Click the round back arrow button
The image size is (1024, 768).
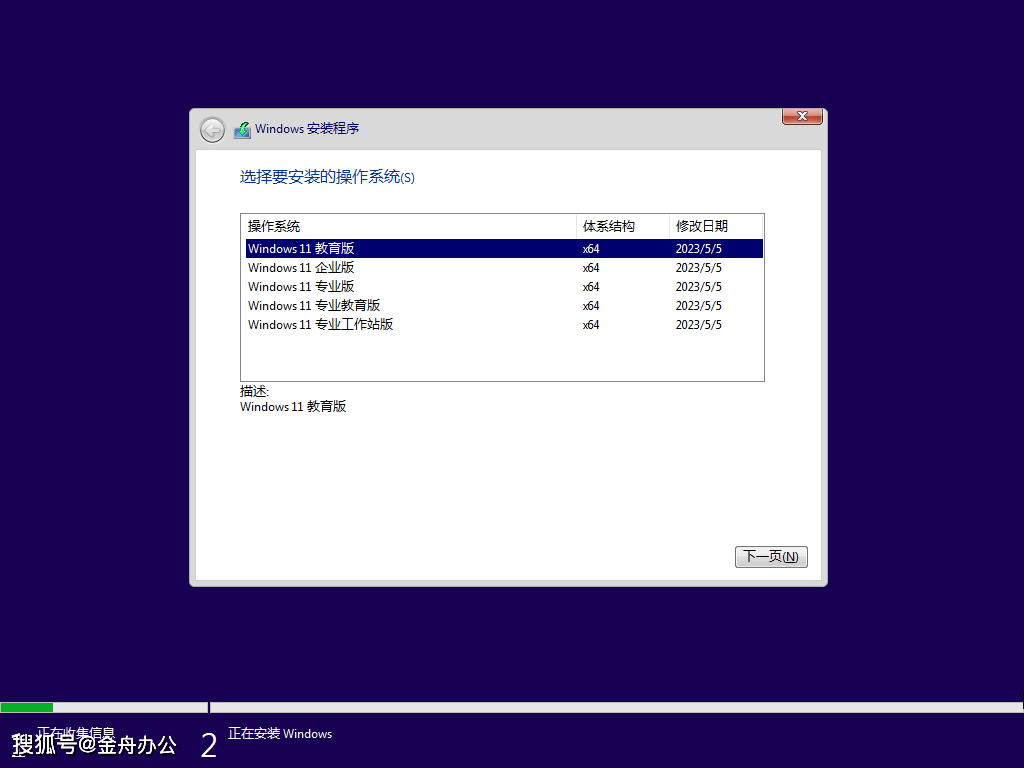pos(212,130)
